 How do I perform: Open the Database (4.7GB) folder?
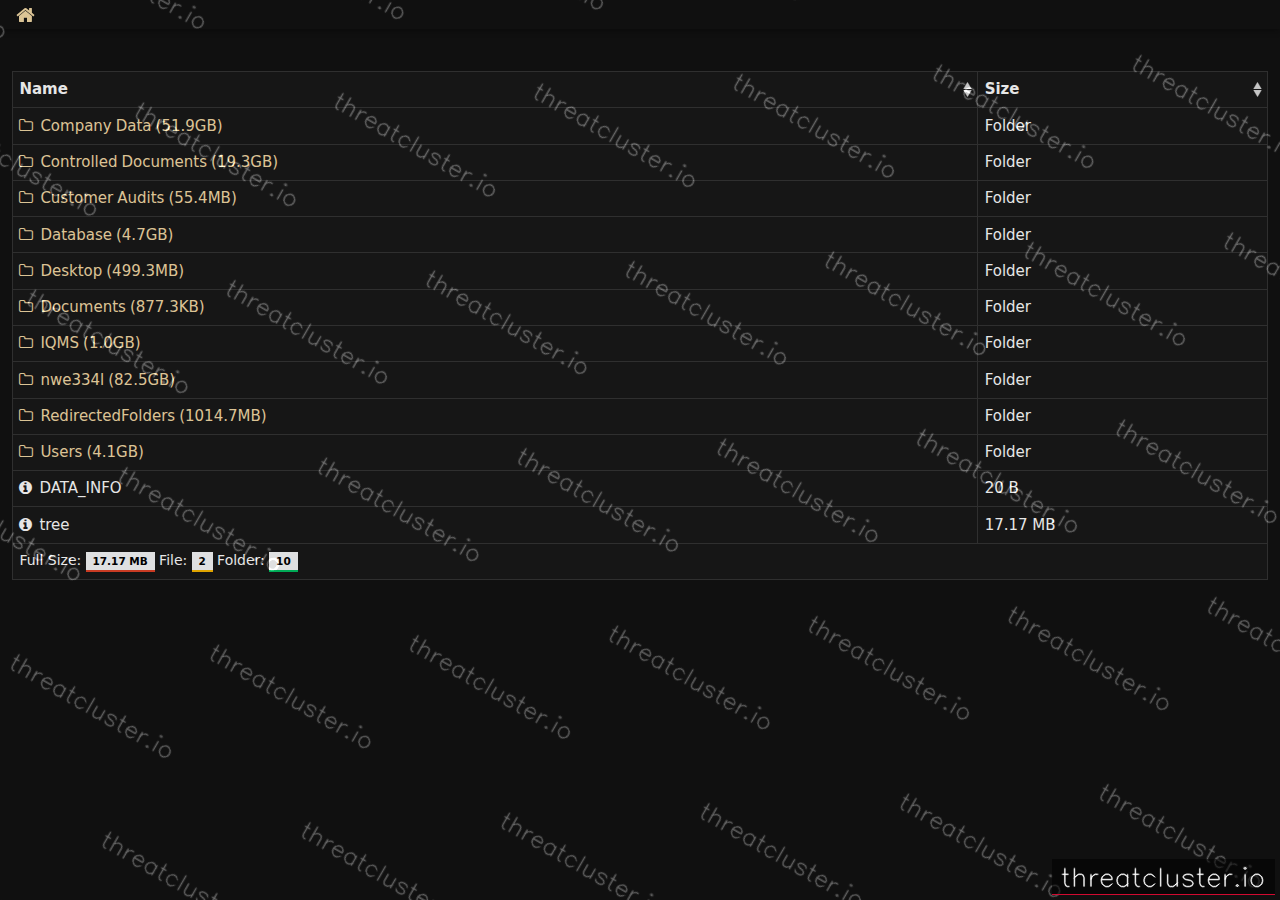pos(106,235)
